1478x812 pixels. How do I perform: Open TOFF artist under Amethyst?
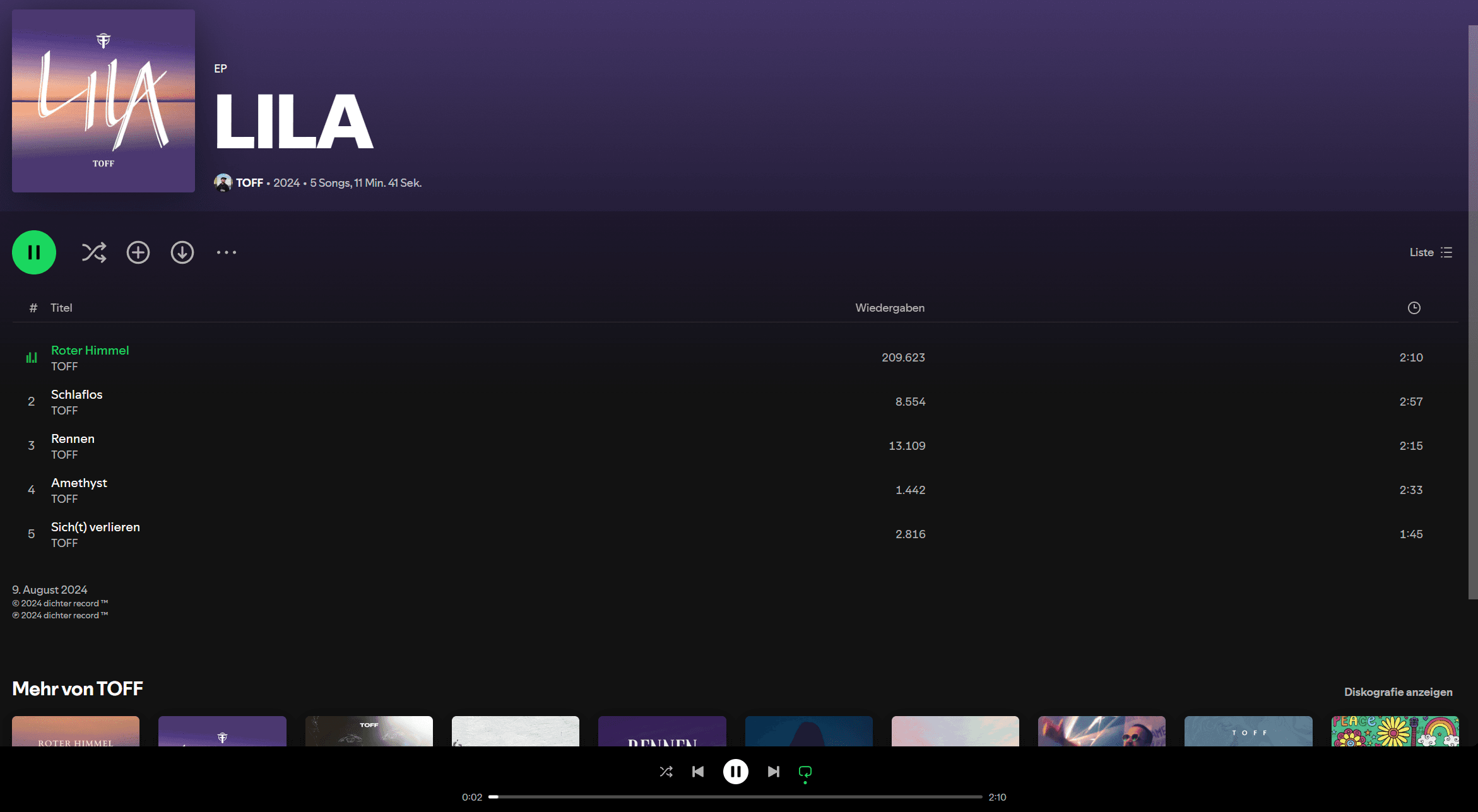(x=64, y=499)
